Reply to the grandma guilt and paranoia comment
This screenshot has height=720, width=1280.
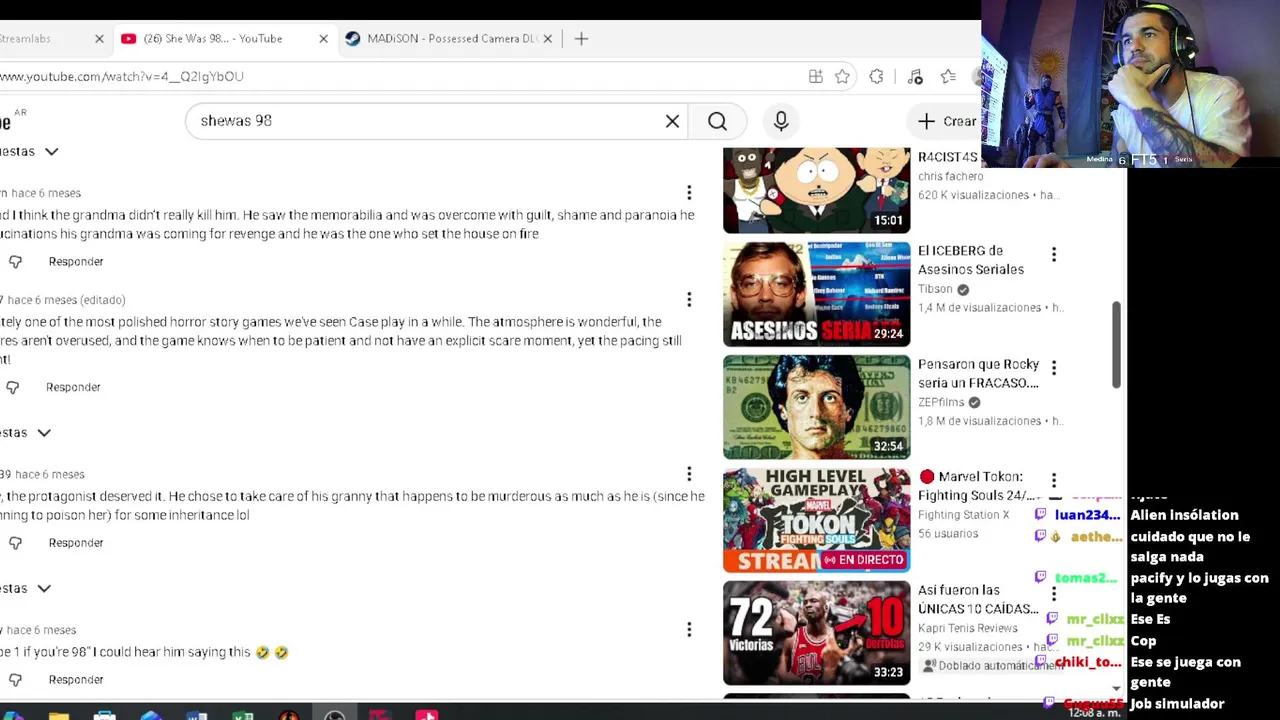click(76, 262)
